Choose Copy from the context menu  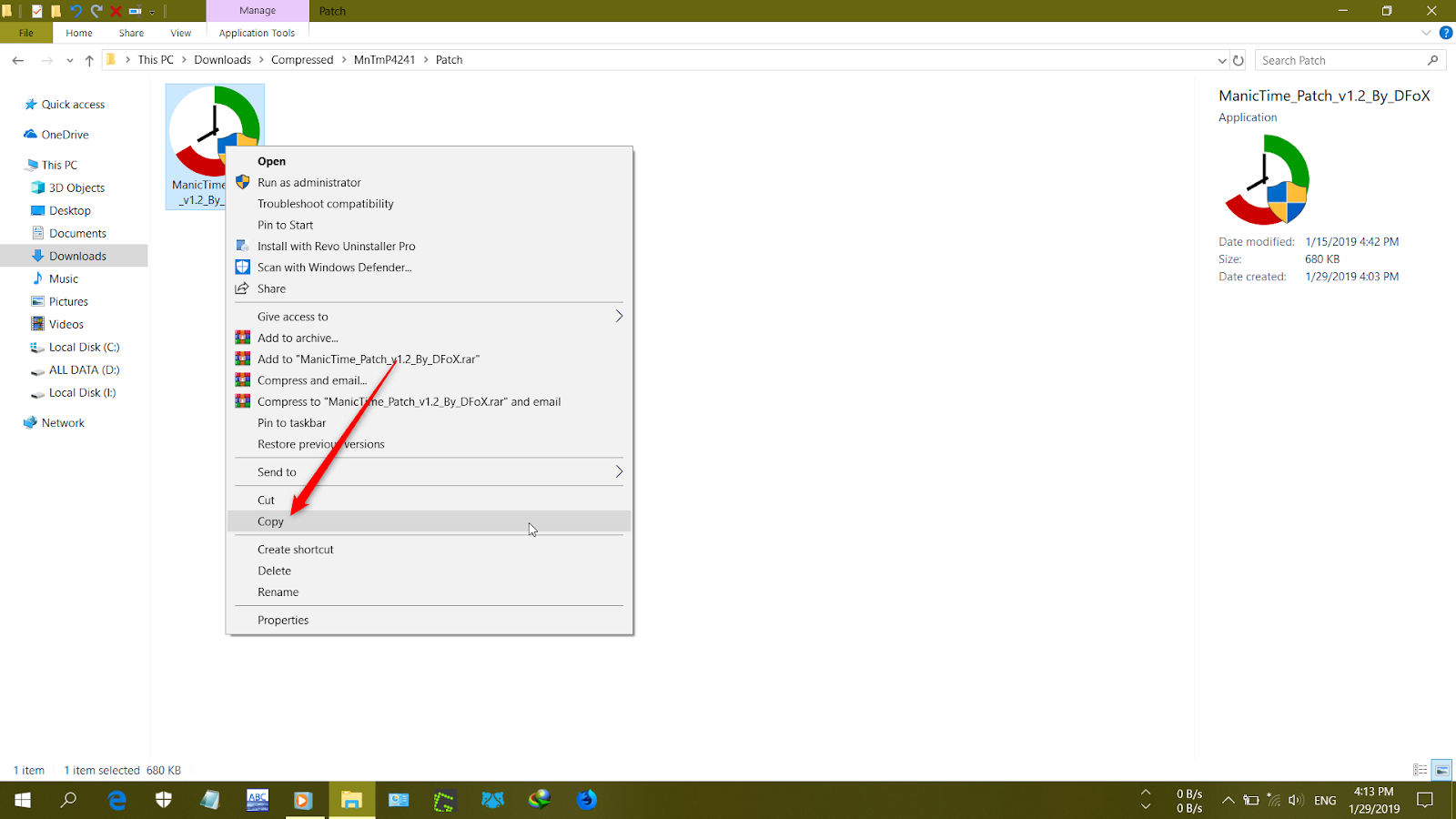429,521
